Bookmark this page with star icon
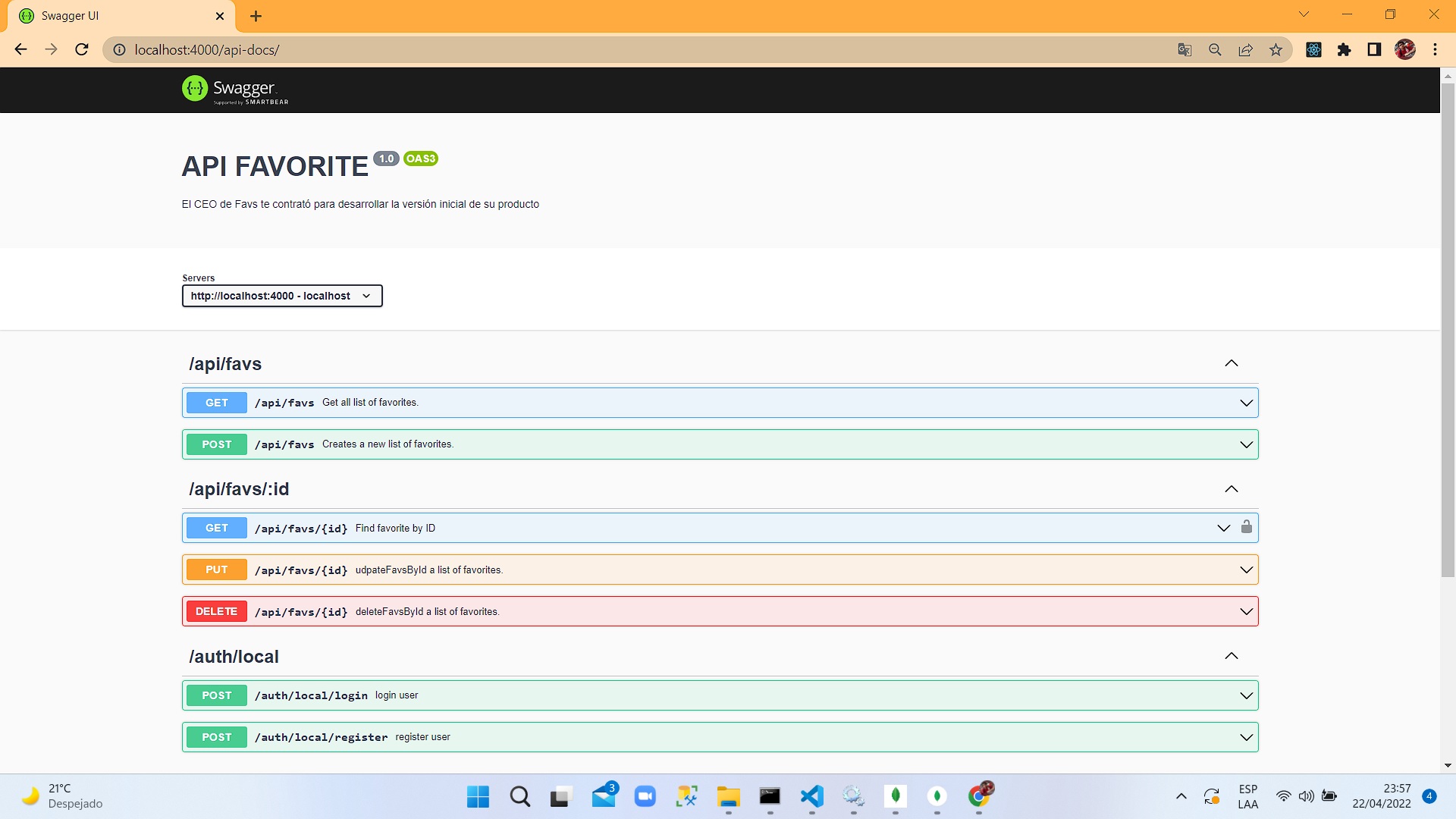 pos(1276,50)
